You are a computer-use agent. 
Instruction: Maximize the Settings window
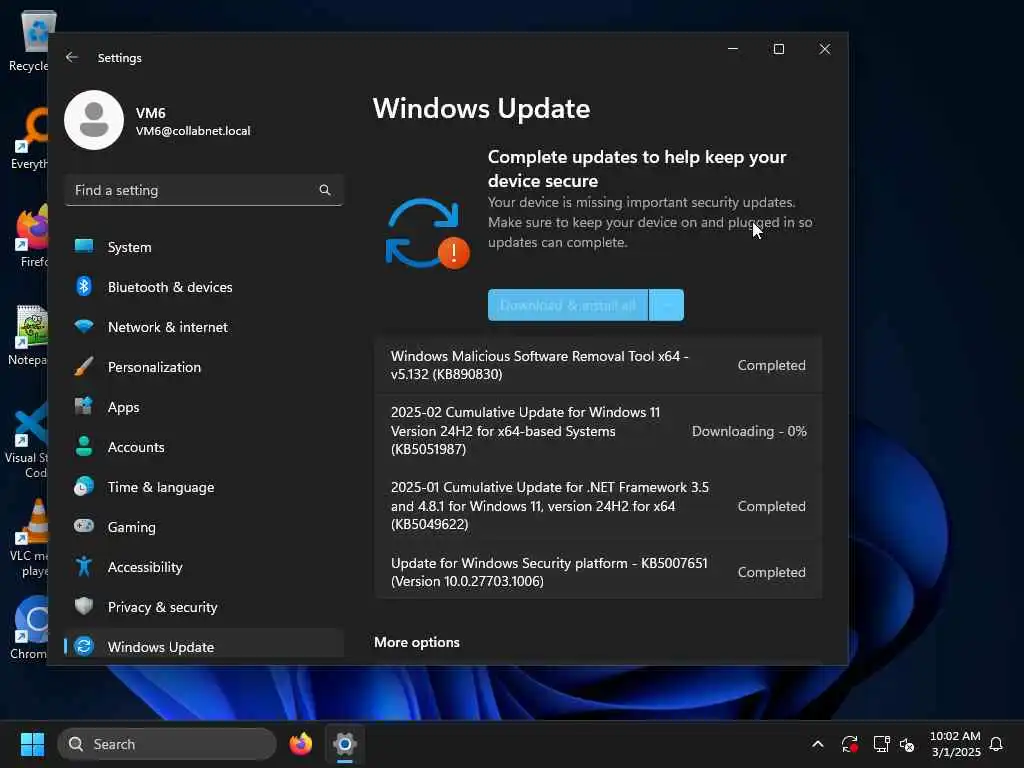click(x=778, y=49)
